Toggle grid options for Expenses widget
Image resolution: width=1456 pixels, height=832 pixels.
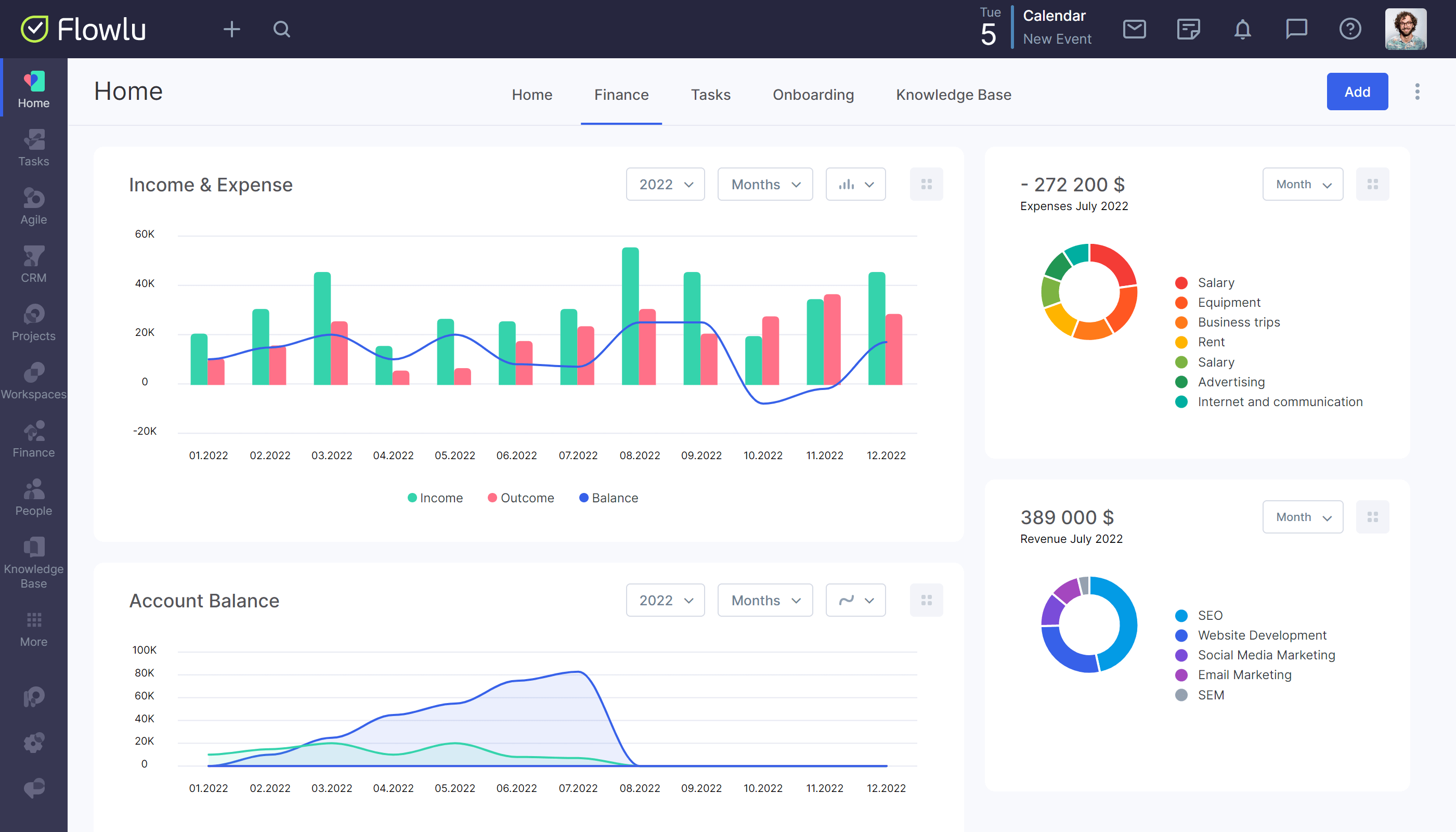pos(1373,184)
